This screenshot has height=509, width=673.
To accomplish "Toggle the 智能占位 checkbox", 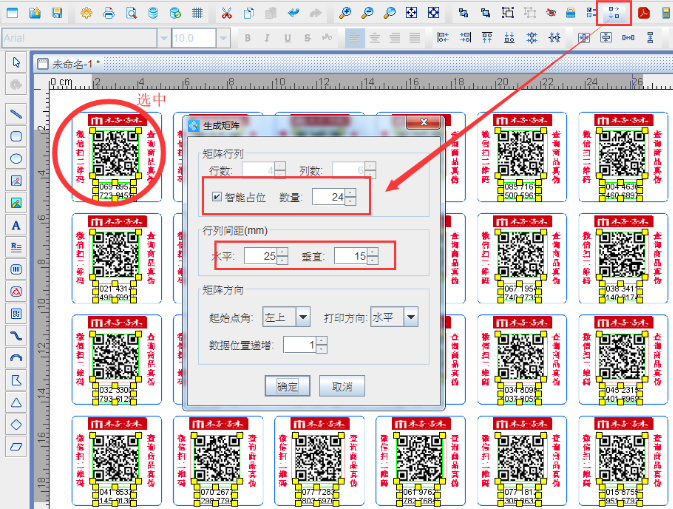I will (217, 197).
